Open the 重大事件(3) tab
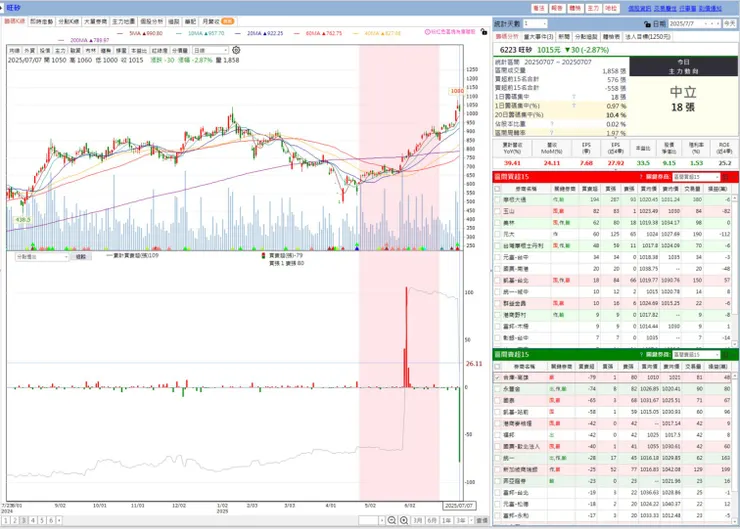This screenshot has width=740, height=529. pos(538,37)
